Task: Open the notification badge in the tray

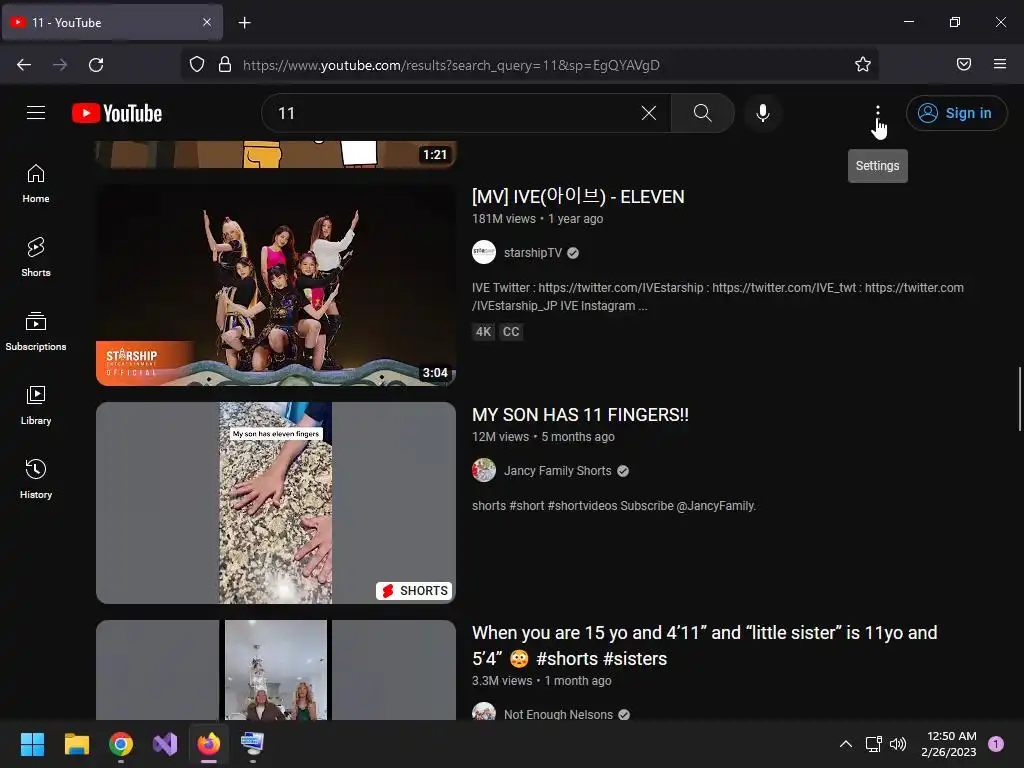Action: click(x=996, y=744)
